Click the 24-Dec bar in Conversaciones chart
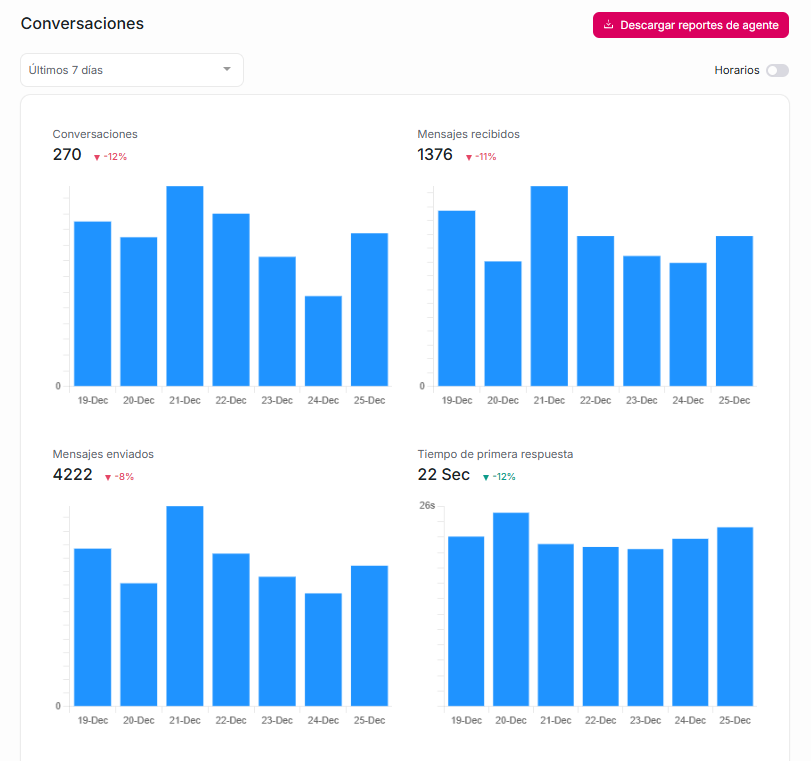811x761 pixels. pyautogui.click(x=323, y=340)
